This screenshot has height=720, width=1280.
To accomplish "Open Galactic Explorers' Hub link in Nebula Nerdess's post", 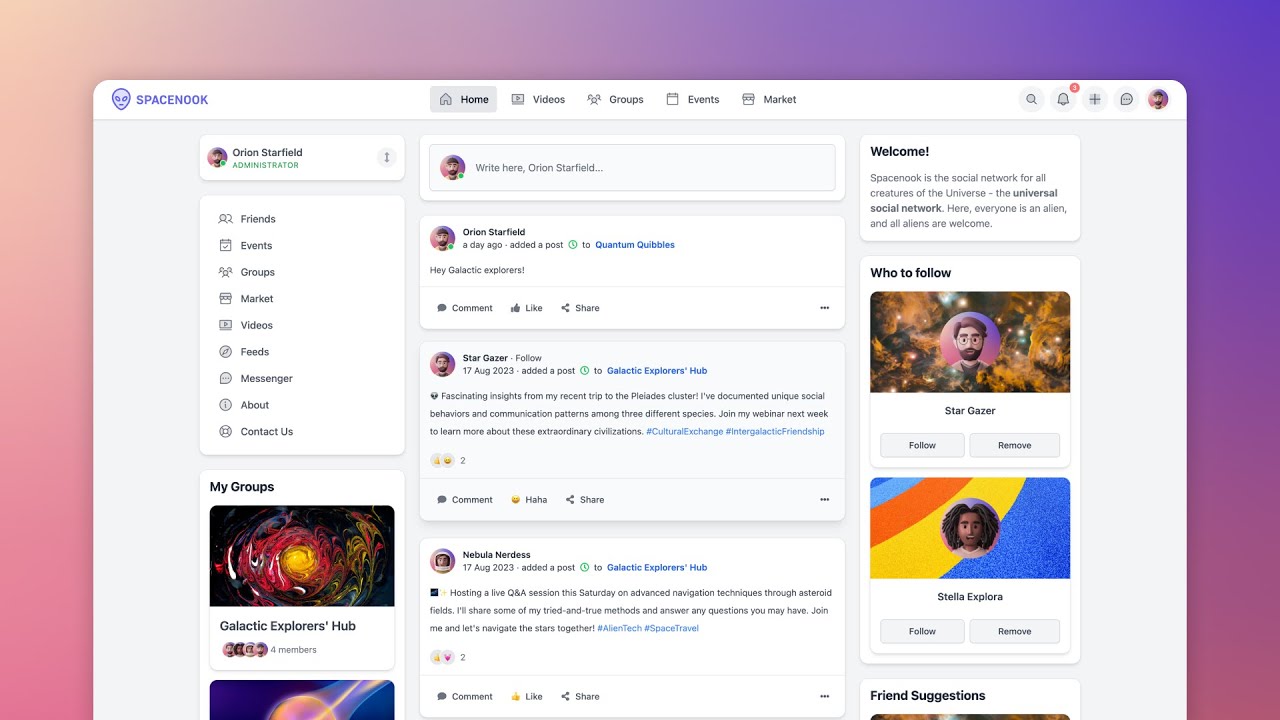I will pyautogui.click(x=657, y=568).
